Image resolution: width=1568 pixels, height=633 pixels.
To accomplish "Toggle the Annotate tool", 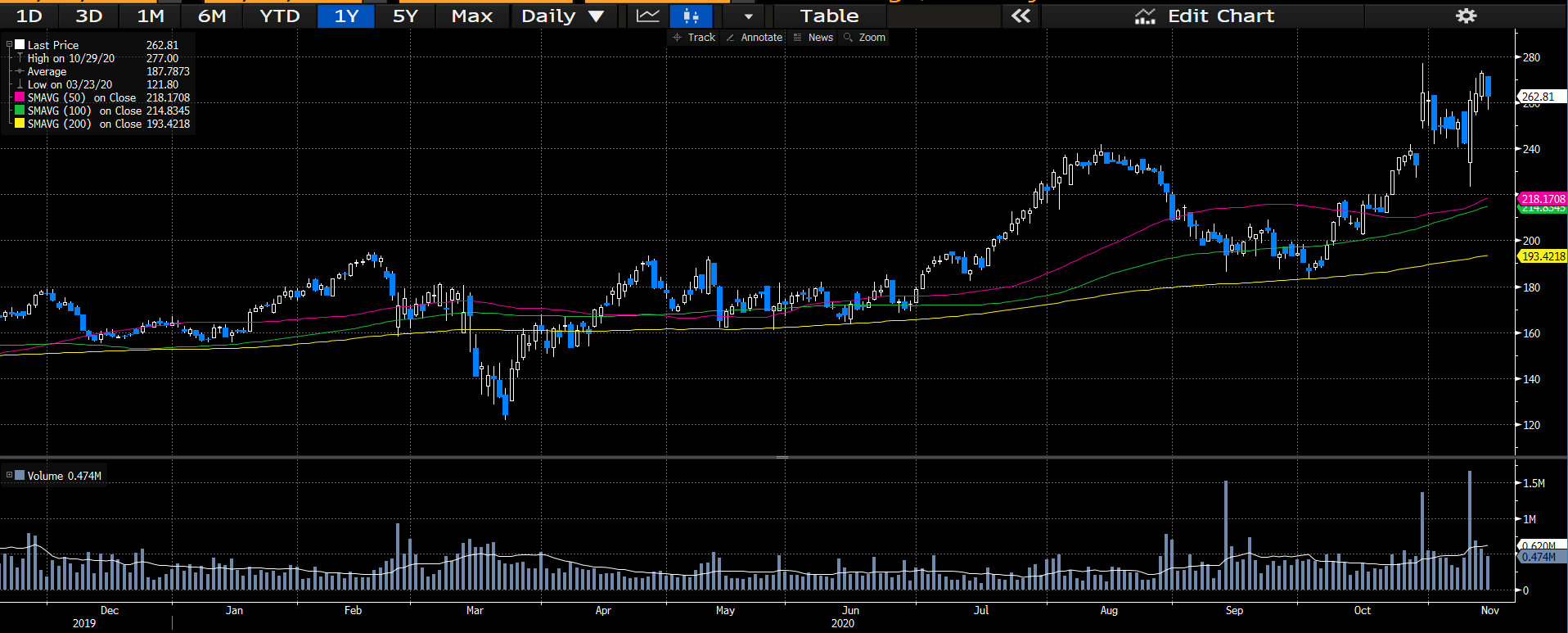I will coord(755,38).
